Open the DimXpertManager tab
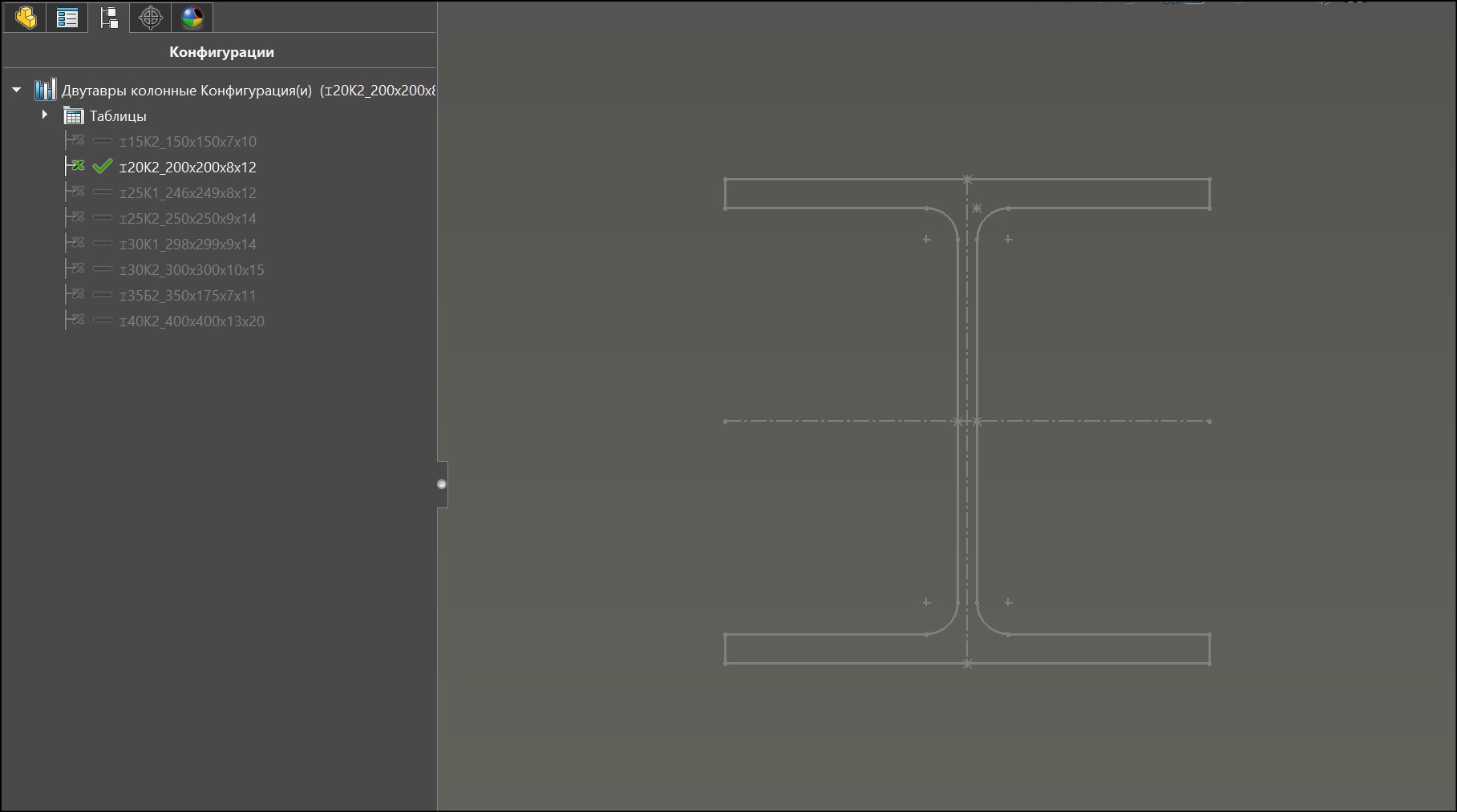 pyautogui.click(x=151, y=17)
